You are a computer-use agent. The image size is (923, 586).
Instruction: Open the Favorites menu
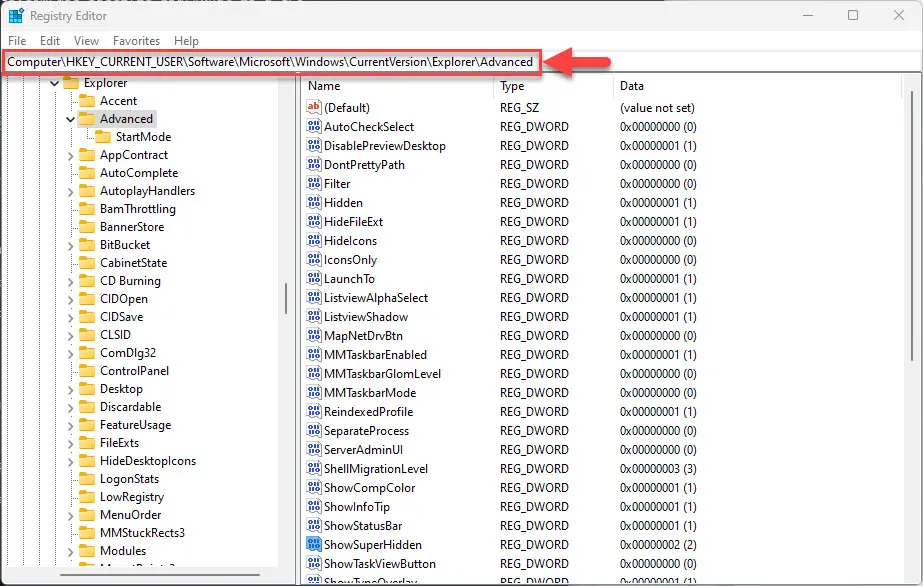[137, 41]
